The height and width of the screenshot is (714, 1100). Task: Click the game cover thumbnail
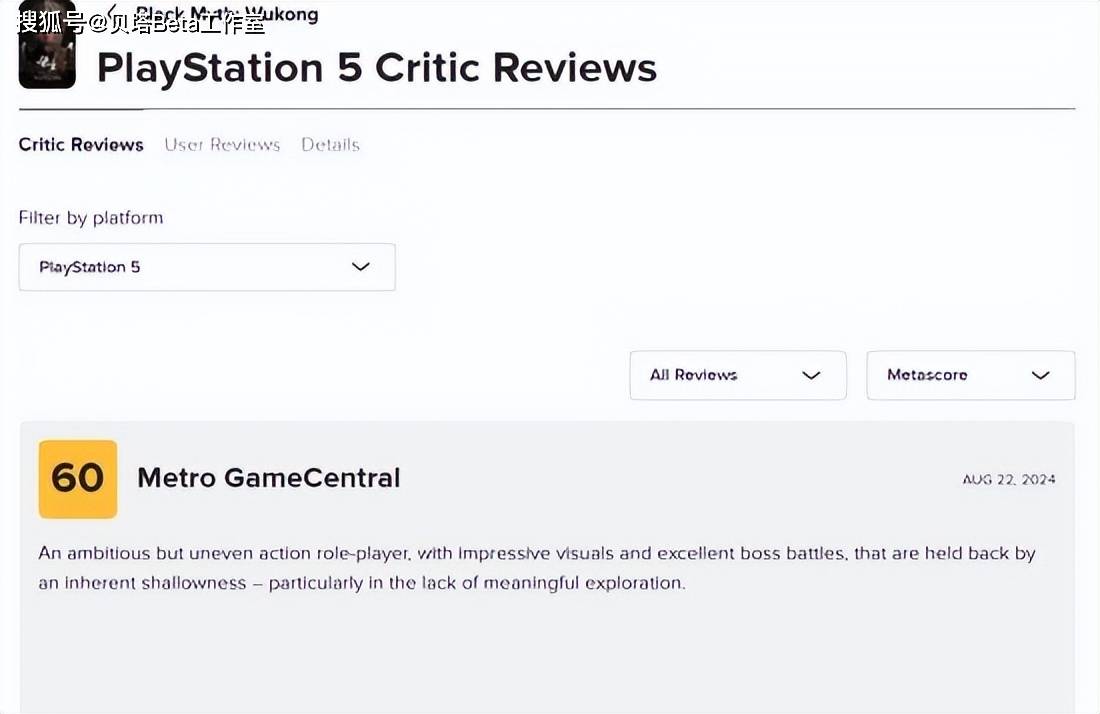tap(47, 50)
